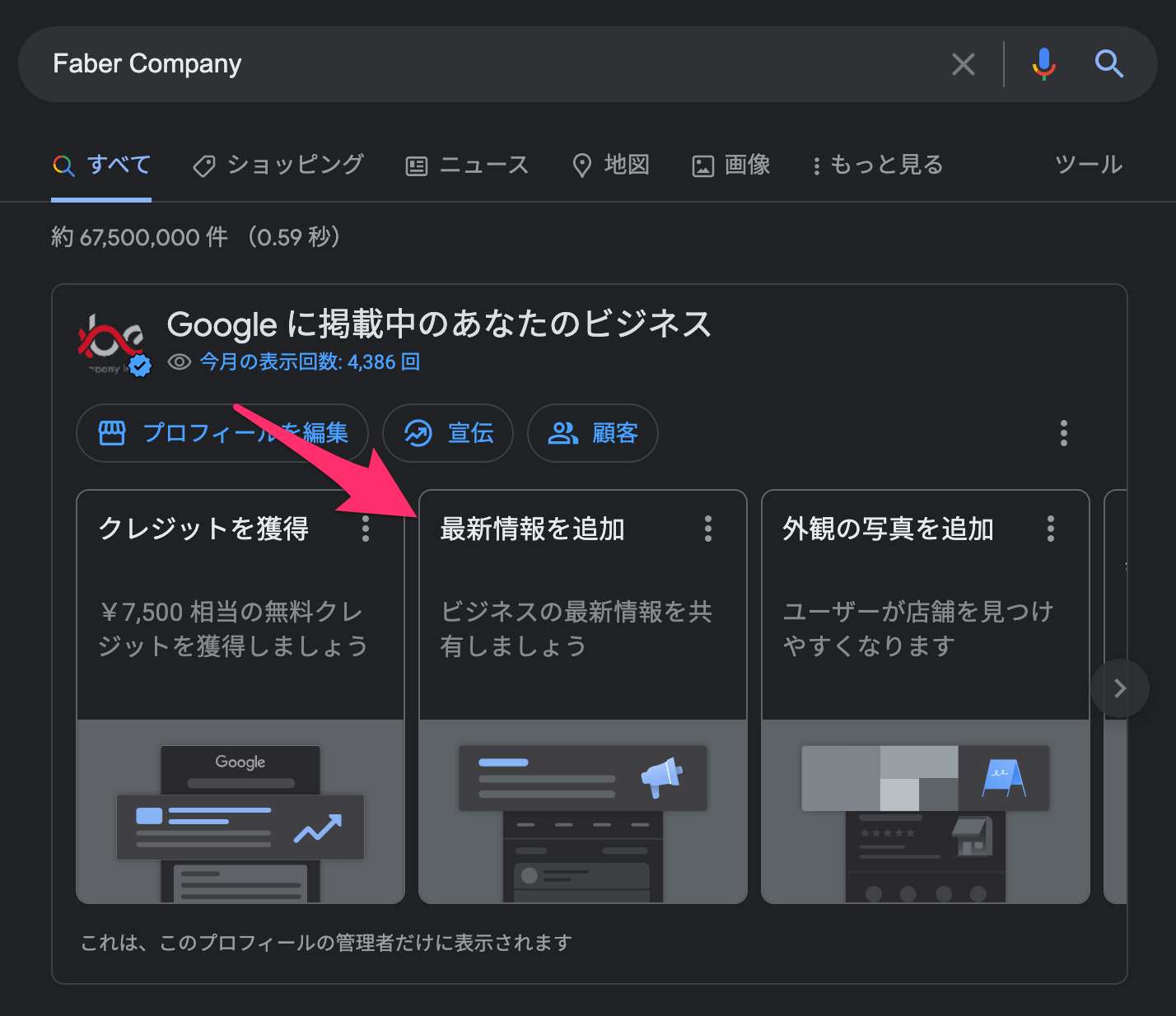
Task: Select the すべて tab
Action: (101, 165)
